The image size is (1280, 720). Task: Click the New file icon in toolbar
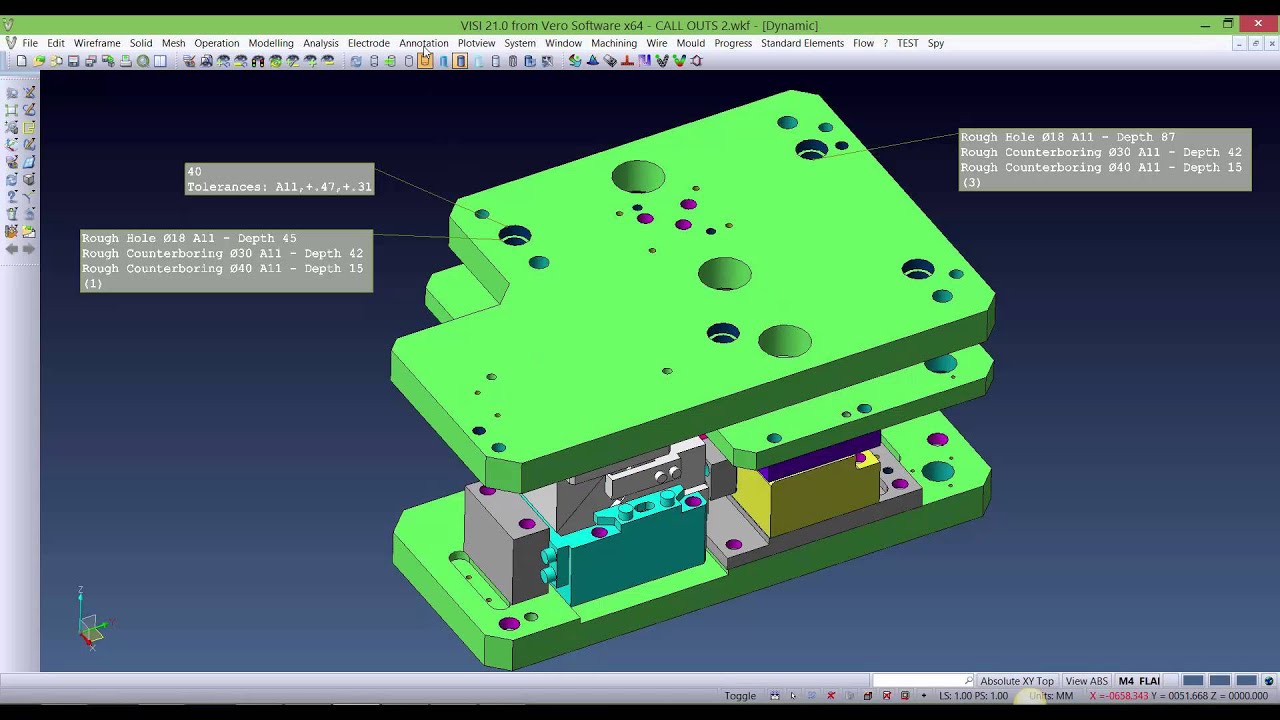click(x=21, y=61)
